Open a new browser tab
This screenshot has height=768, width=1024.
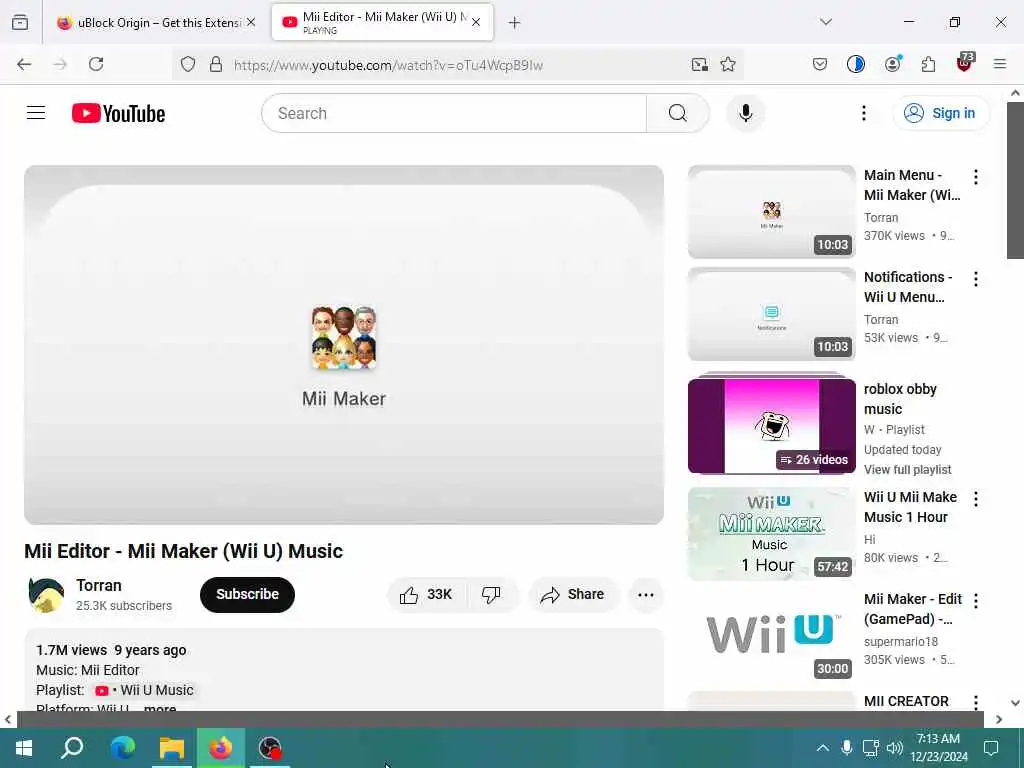coord(515,23)
